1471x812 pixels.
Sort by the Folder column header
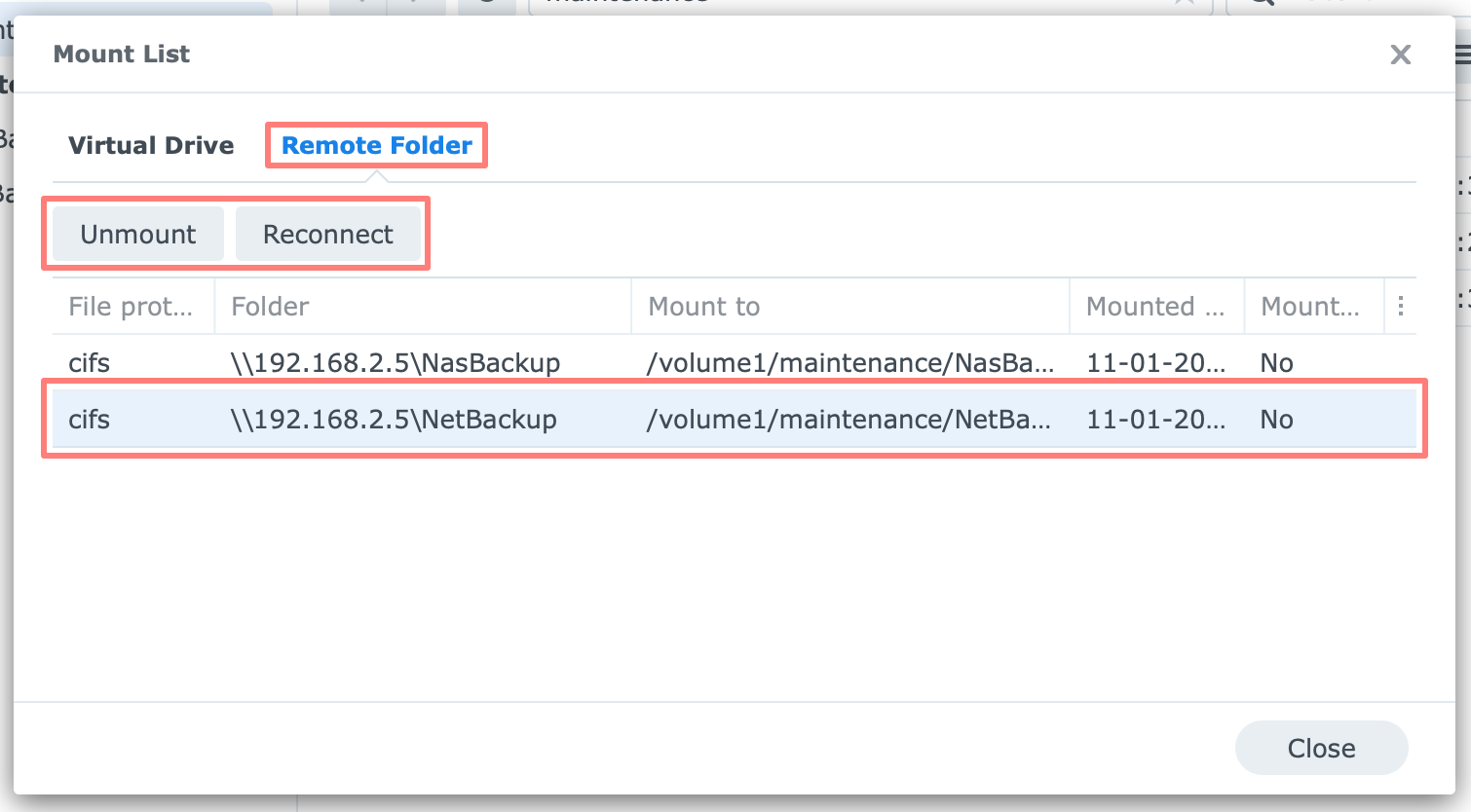point(270,306)
